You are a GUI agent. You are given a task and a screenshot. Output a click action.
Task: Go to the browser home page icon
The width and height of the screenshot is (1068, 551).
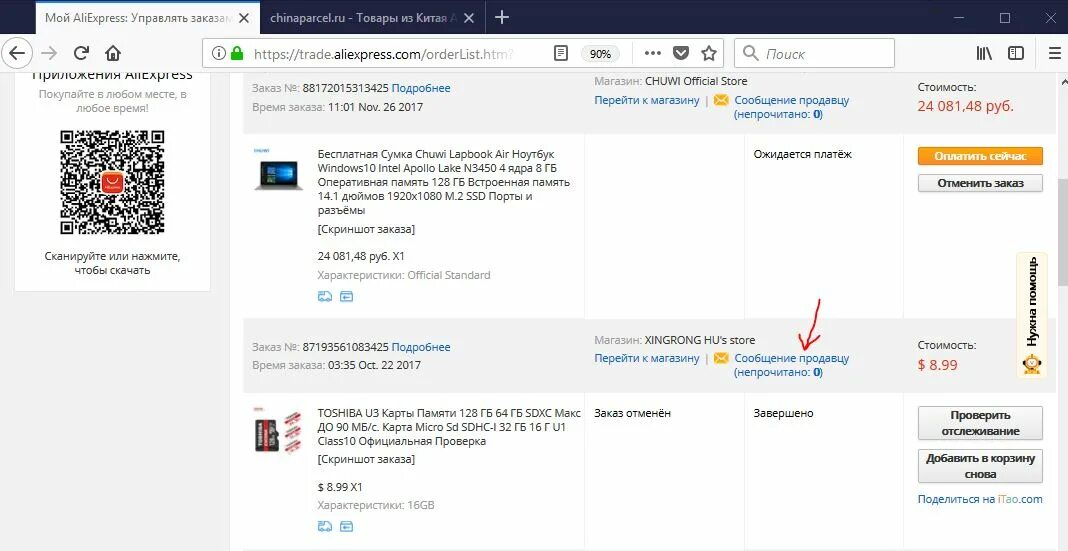(113, 53)
